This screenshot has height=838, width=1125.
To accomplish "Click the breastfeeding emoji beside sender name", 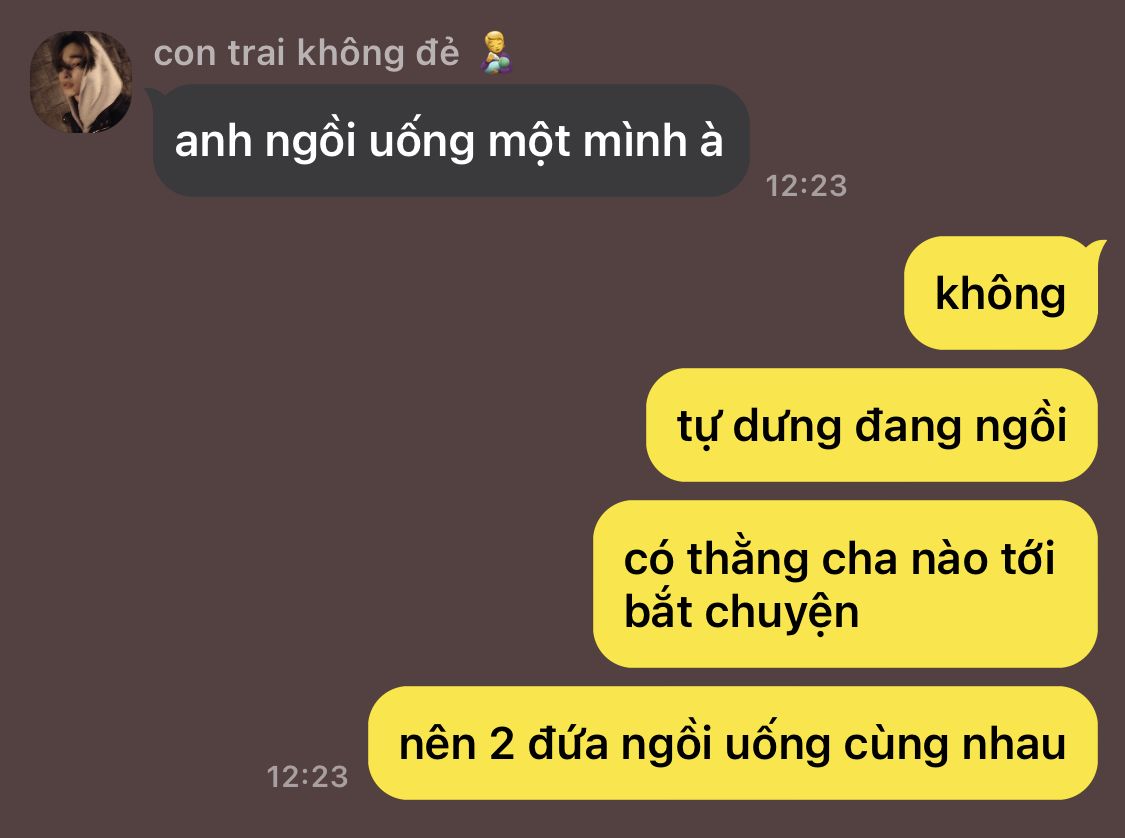I will [496, 52].
